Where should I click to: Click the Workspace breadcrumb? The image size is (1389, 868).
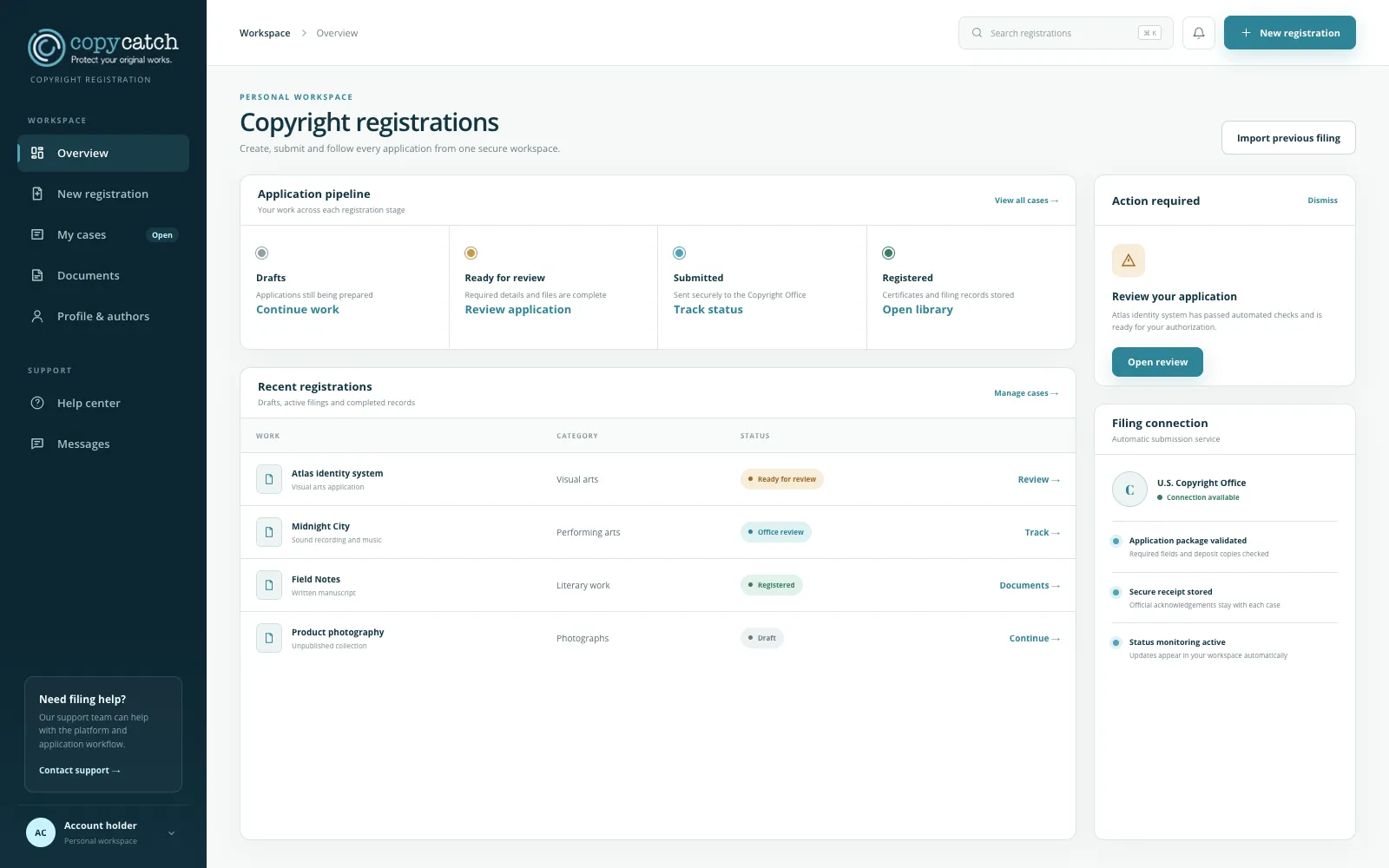[x=265, y=33]
